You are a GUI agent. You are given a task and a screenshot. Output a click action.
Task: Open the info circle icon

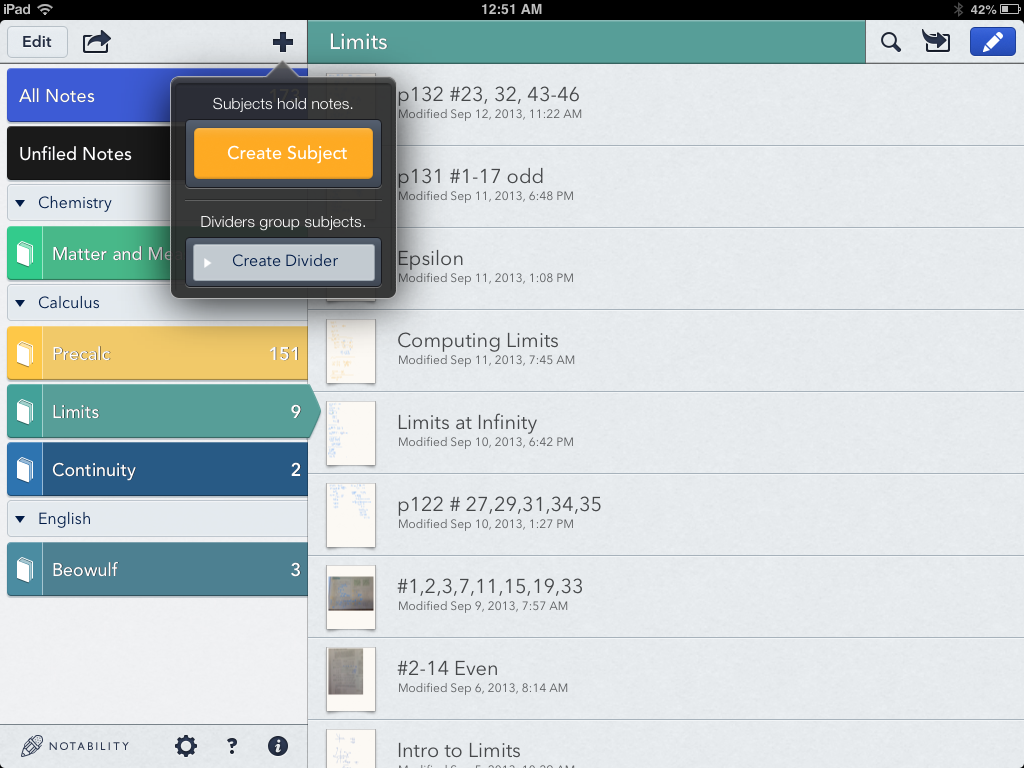278,746
